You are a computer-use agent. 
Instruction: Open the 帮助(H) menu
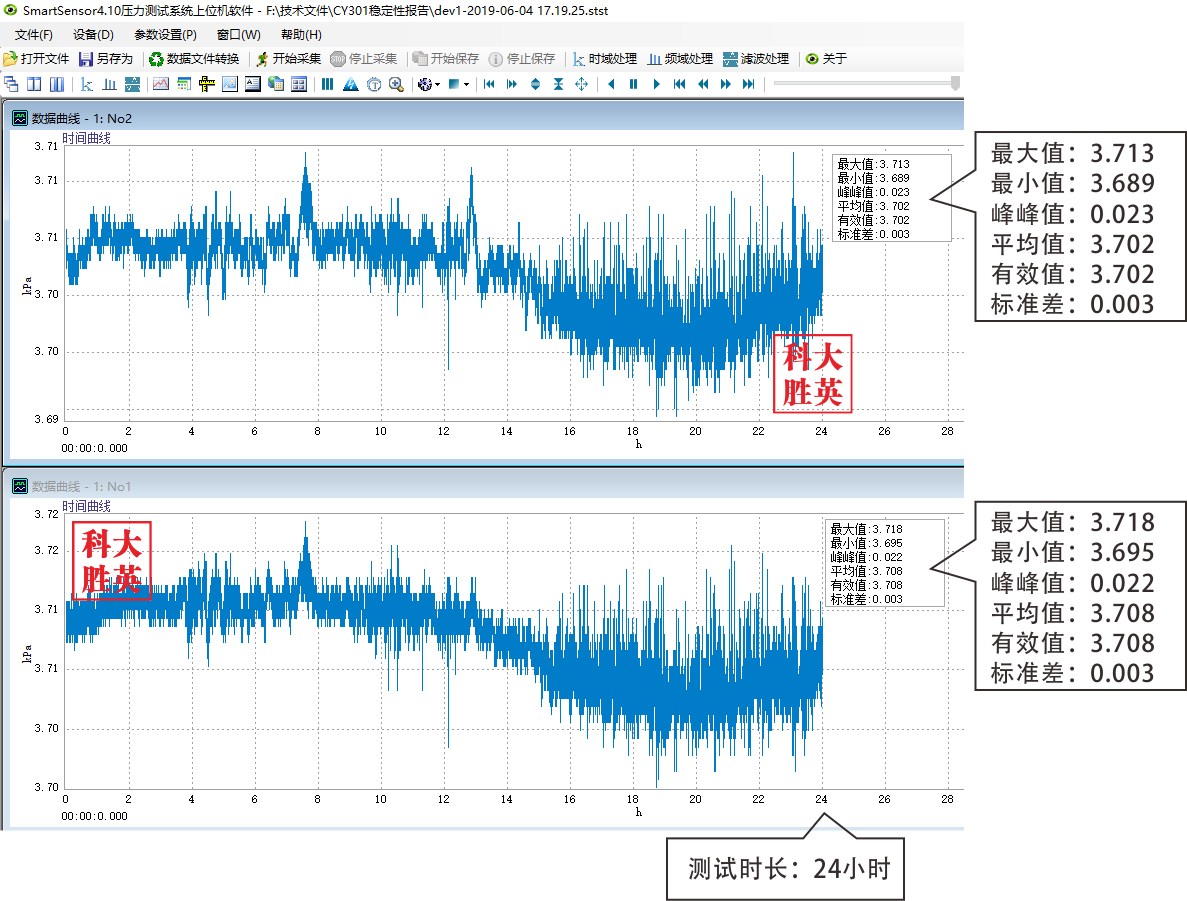(x=301, y=35)
